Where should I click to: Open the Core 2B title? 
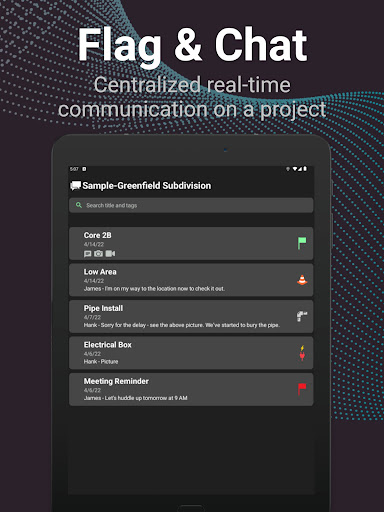point(98,235)
